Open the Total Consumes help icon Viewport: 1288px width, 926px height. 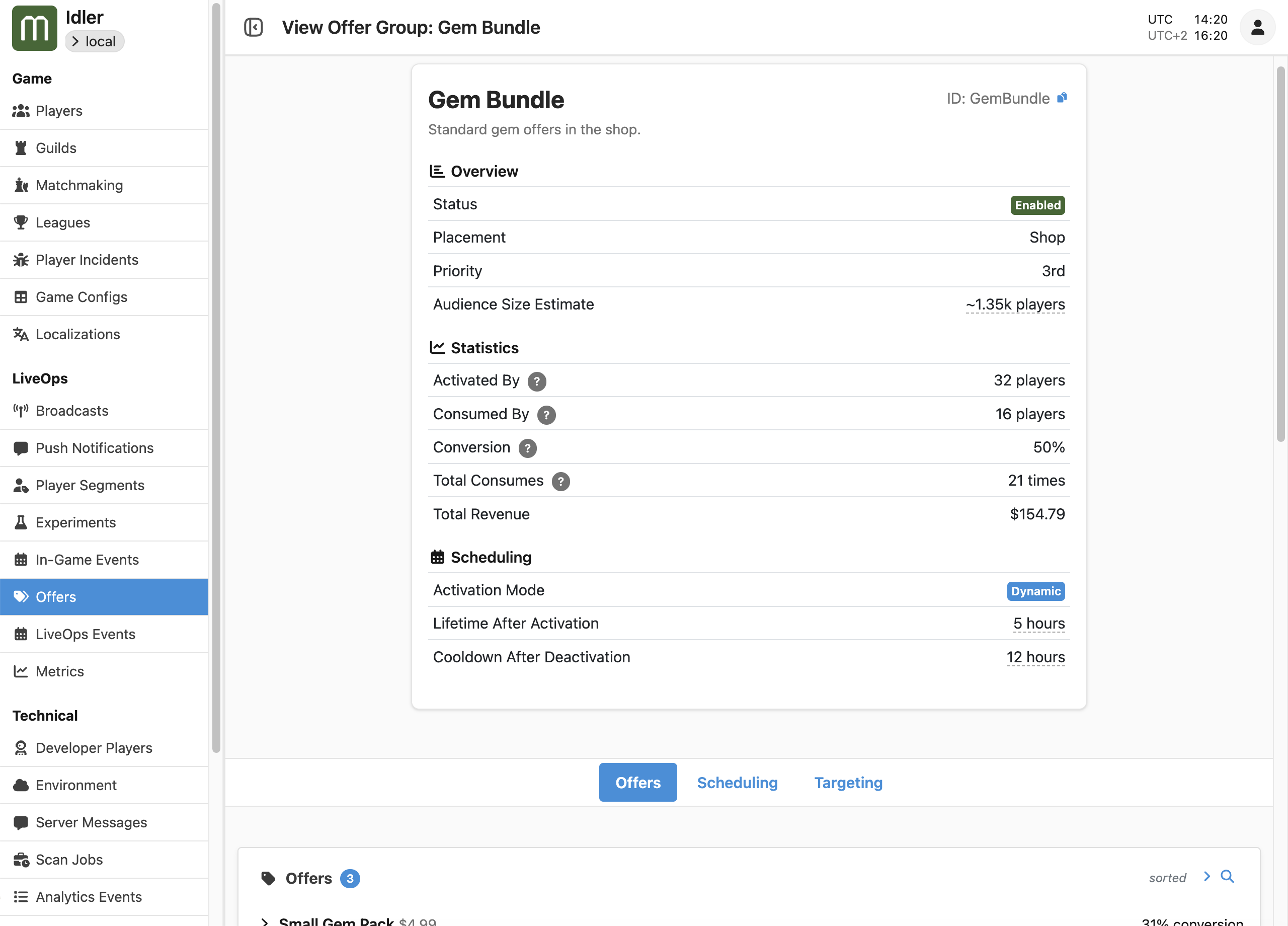point(561,481)
